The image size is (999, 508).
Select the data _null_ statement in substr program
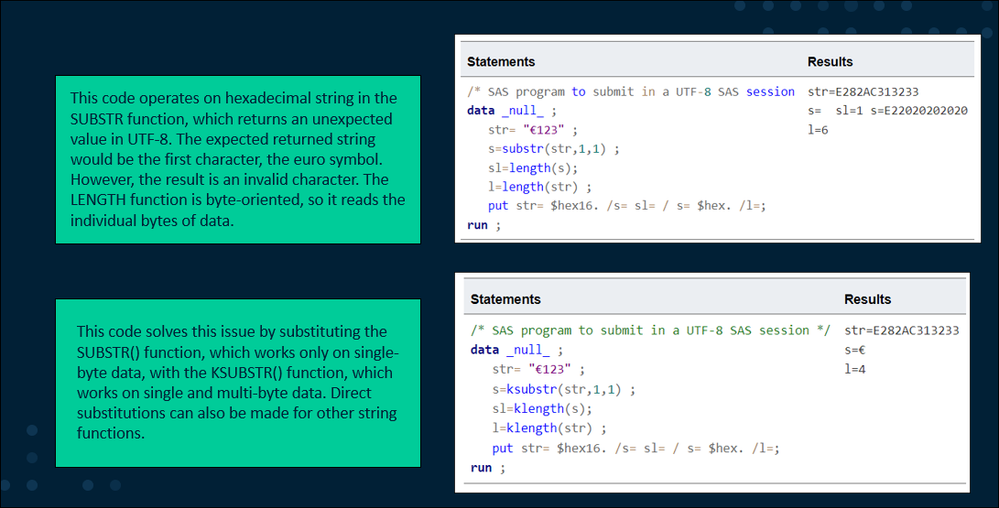[511, 111]
